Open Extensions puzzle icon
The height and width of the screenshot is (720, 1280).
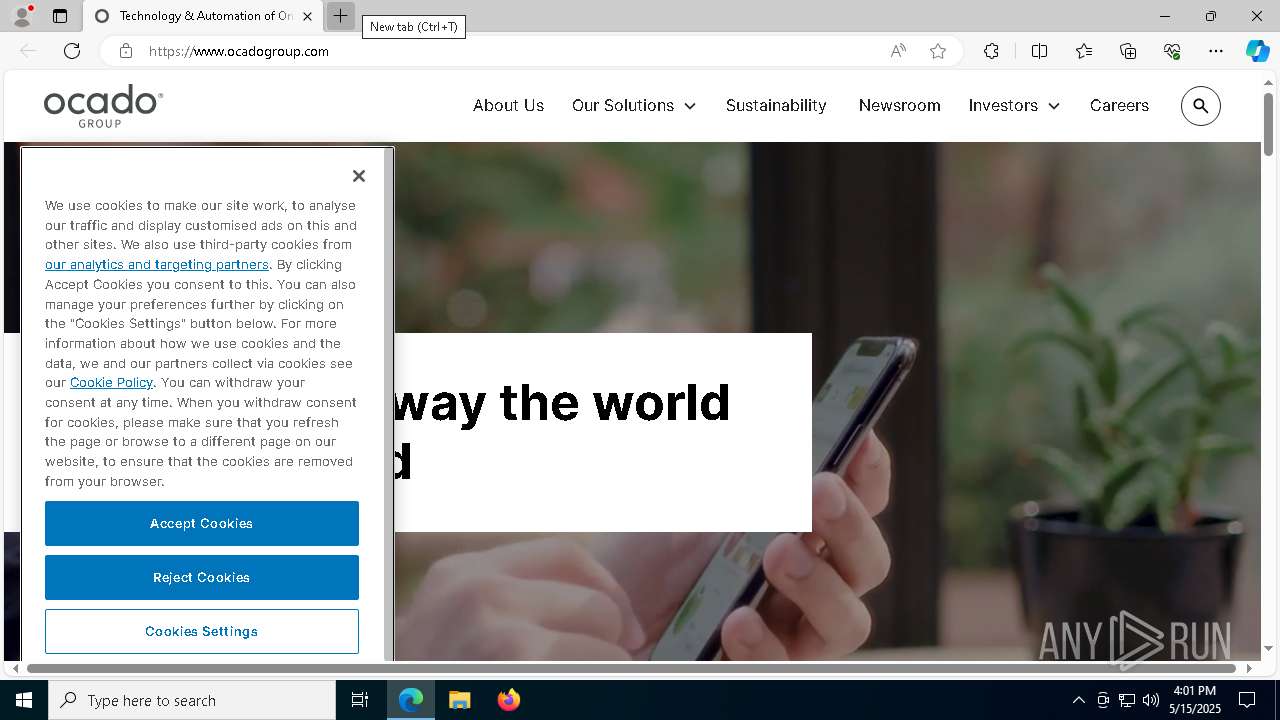(991, 51)
